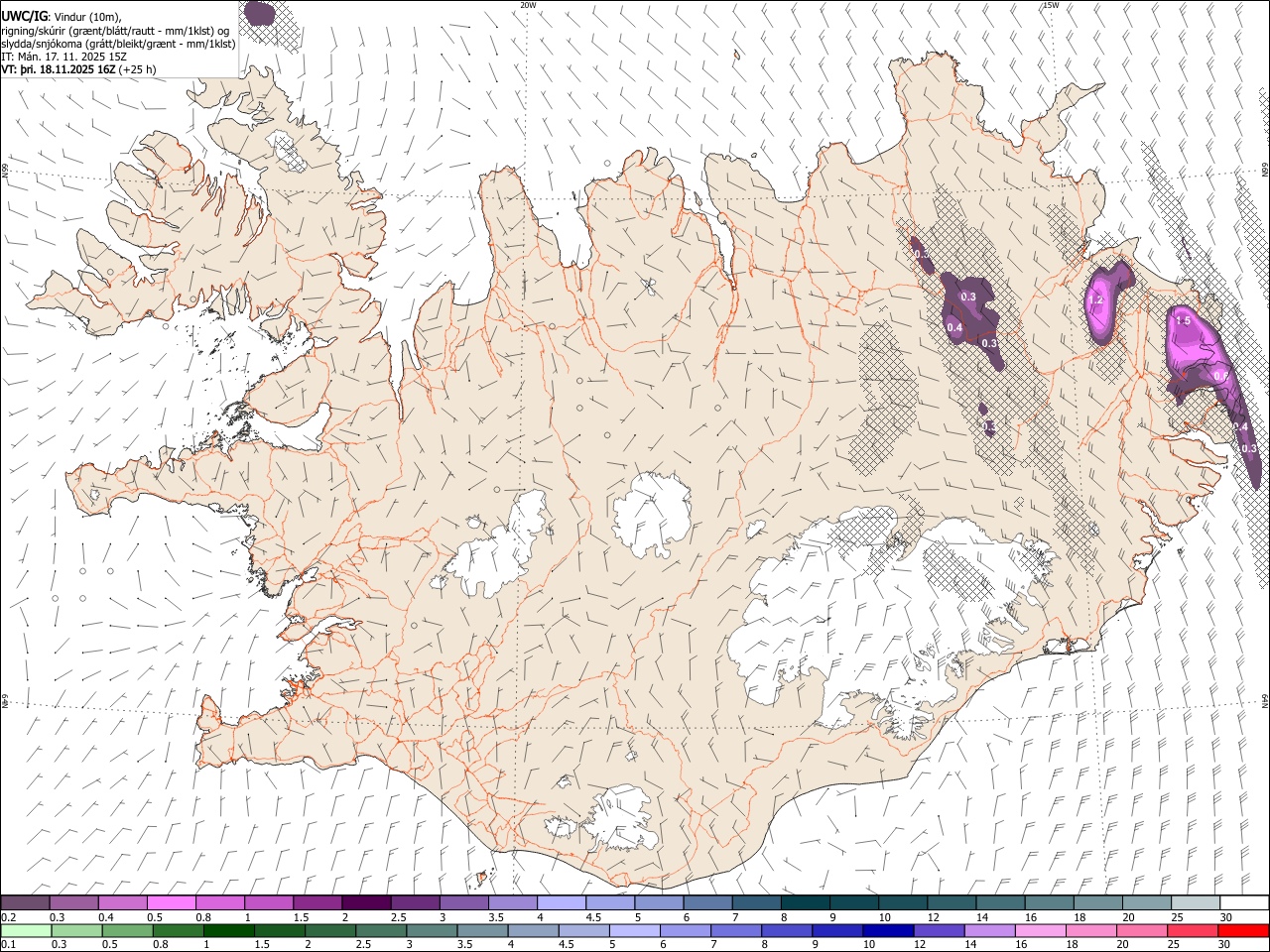Pick the pink 16 swatch in rain scale
Image resolution: width=1270 pixels, height=952 pixels.
[x=1040, y=931]
